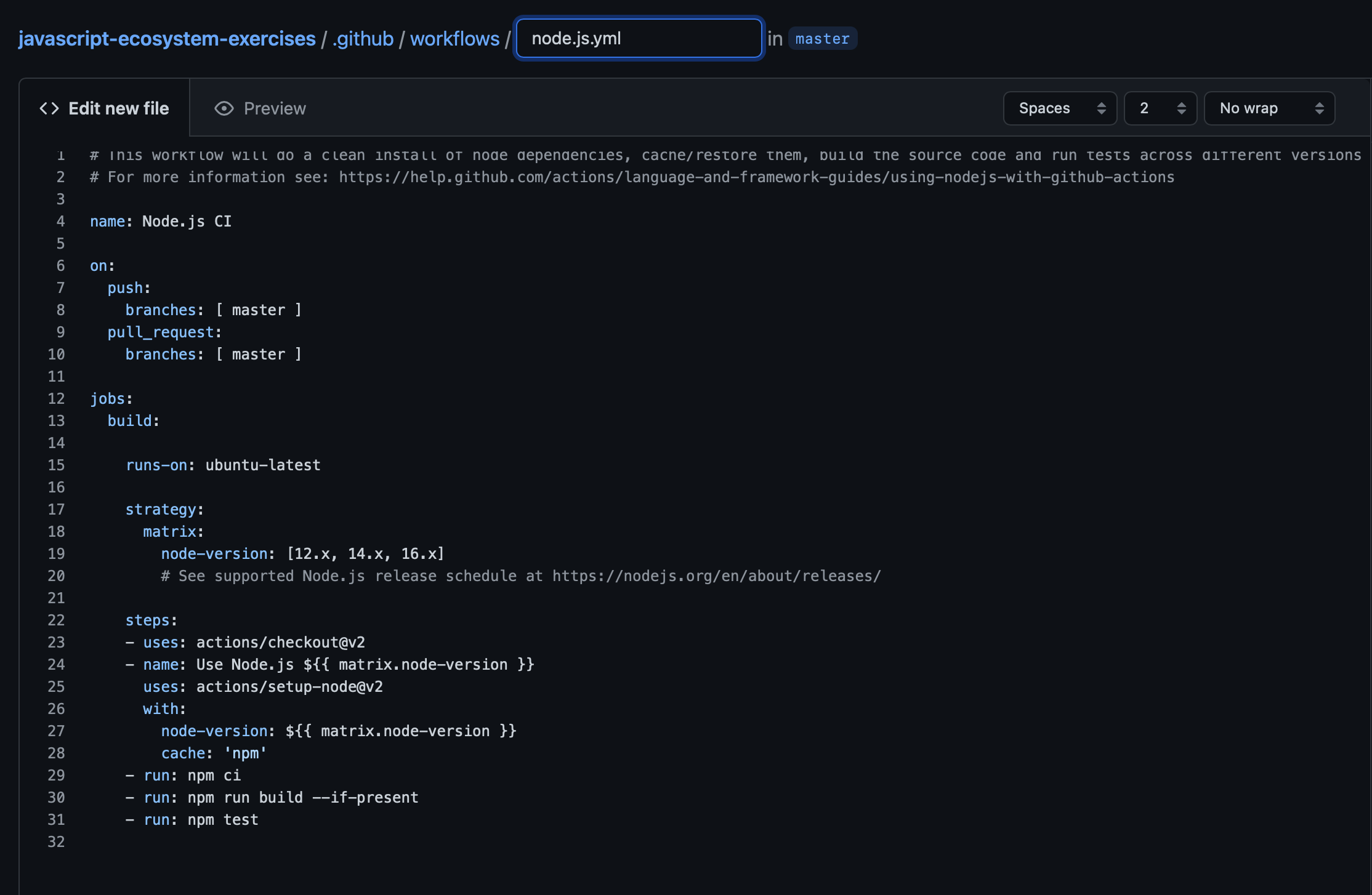Click the 'For more information see' comment on line 2
The image size is (1372, 895).
point(632,177)
